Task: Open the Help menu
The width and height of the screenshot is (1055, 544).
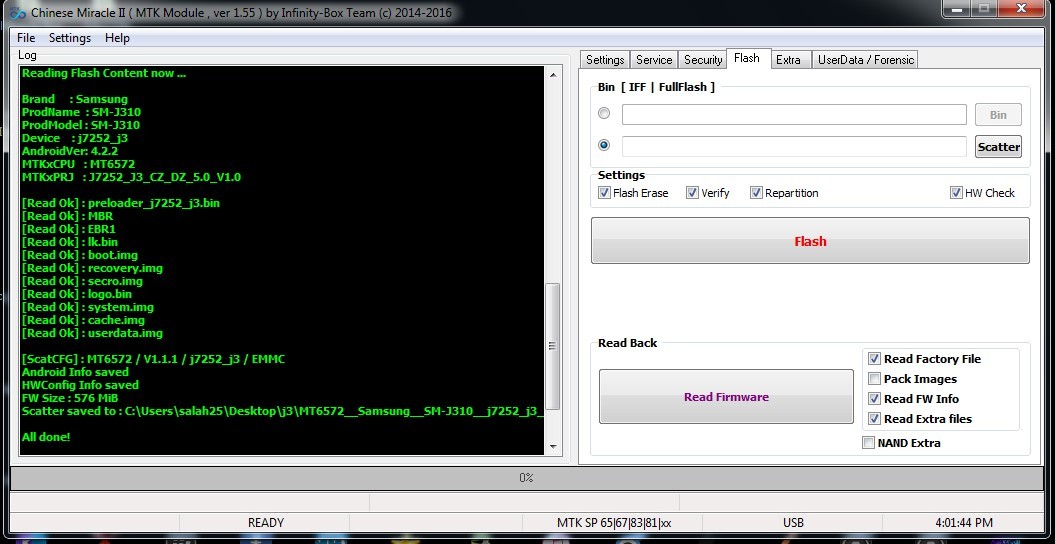Action: pos(117,38)
